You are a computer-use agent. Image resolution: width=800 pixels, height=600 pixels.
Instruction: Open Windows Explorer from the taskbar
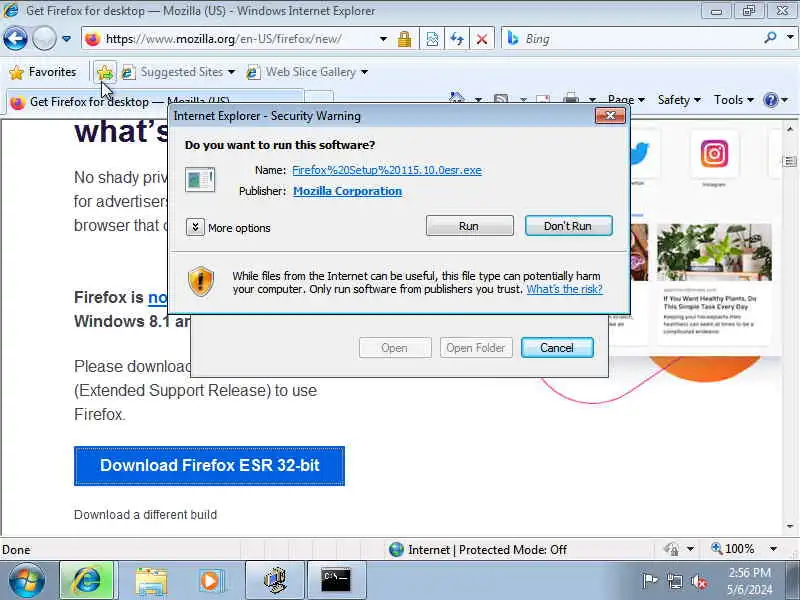[x=151, y=581]
